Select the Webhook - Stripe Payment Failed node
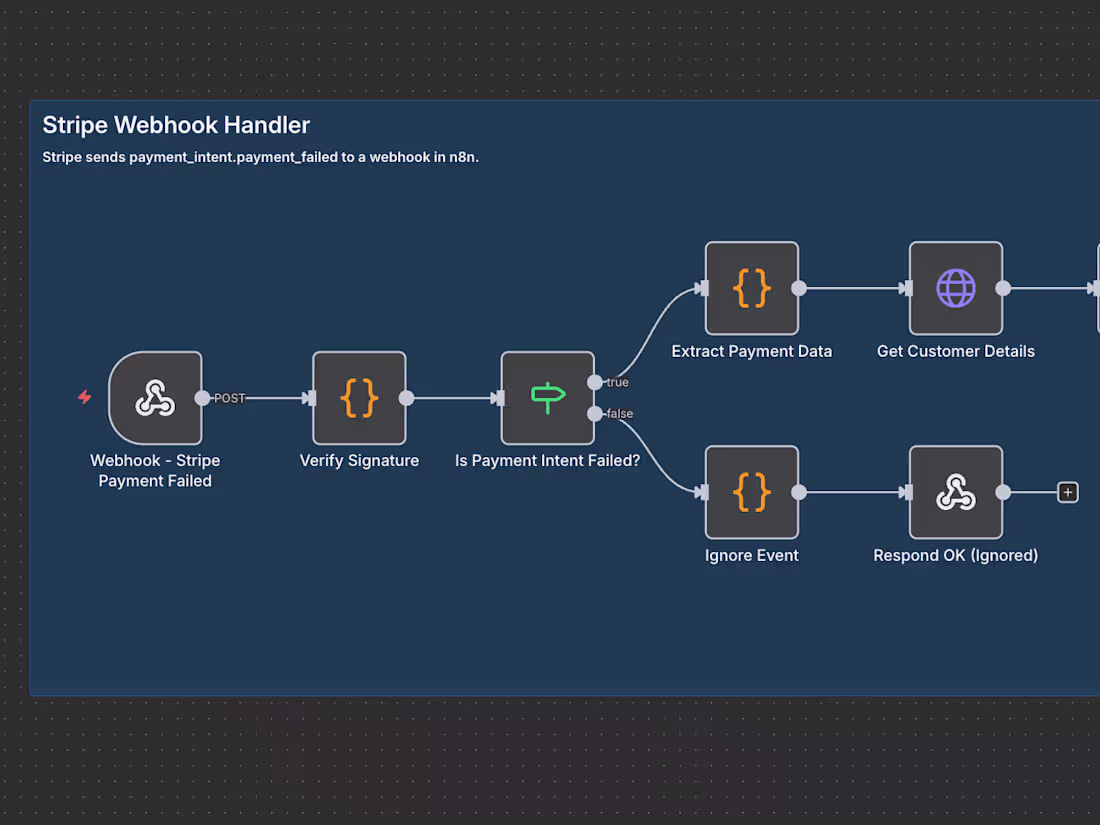This screenshot has width=1100, height=825. 155,398
